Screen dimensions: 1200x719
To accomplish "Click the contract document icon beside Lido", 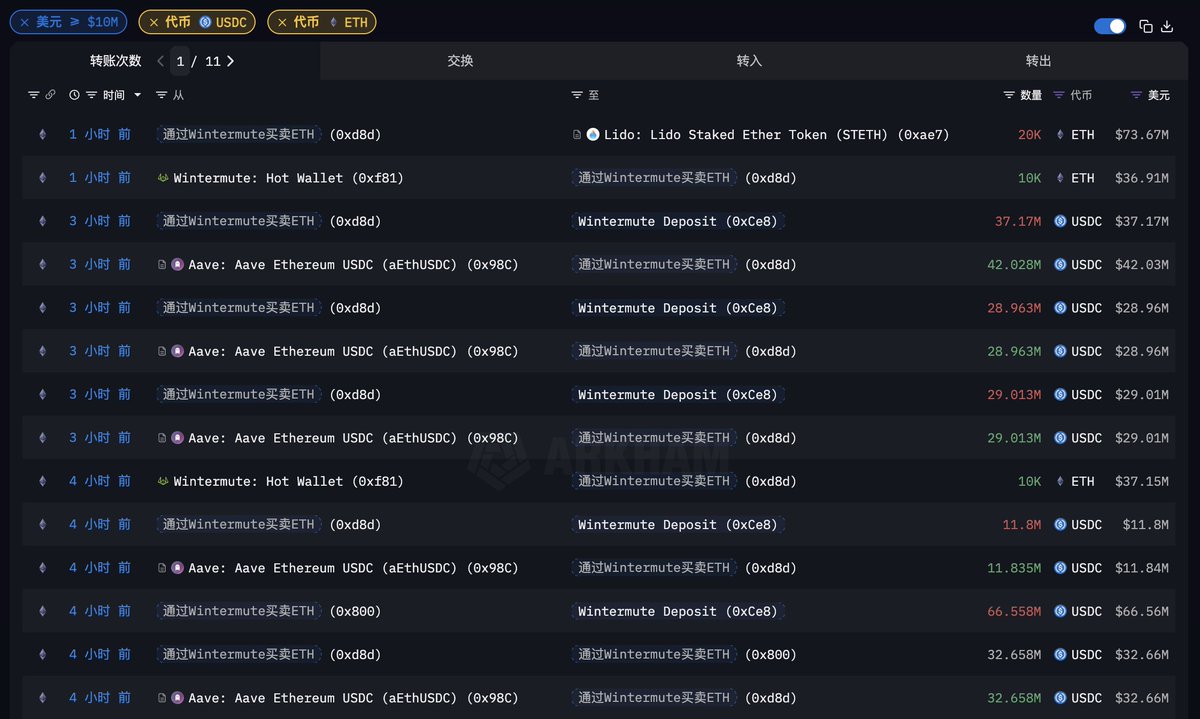I will tap(577, 135).
